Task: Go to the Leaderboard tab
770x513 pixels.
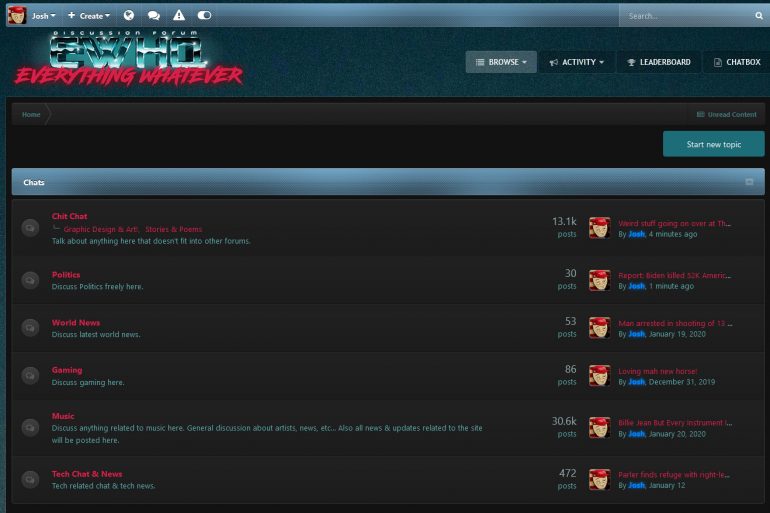Action: [x=658, y=62]
